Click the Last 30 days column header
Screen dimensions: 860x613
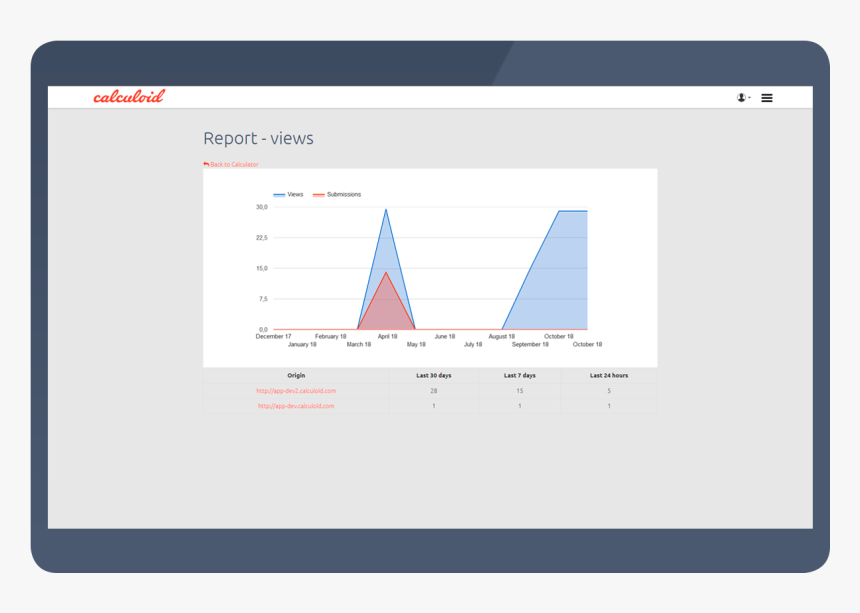tap(434, 376)
